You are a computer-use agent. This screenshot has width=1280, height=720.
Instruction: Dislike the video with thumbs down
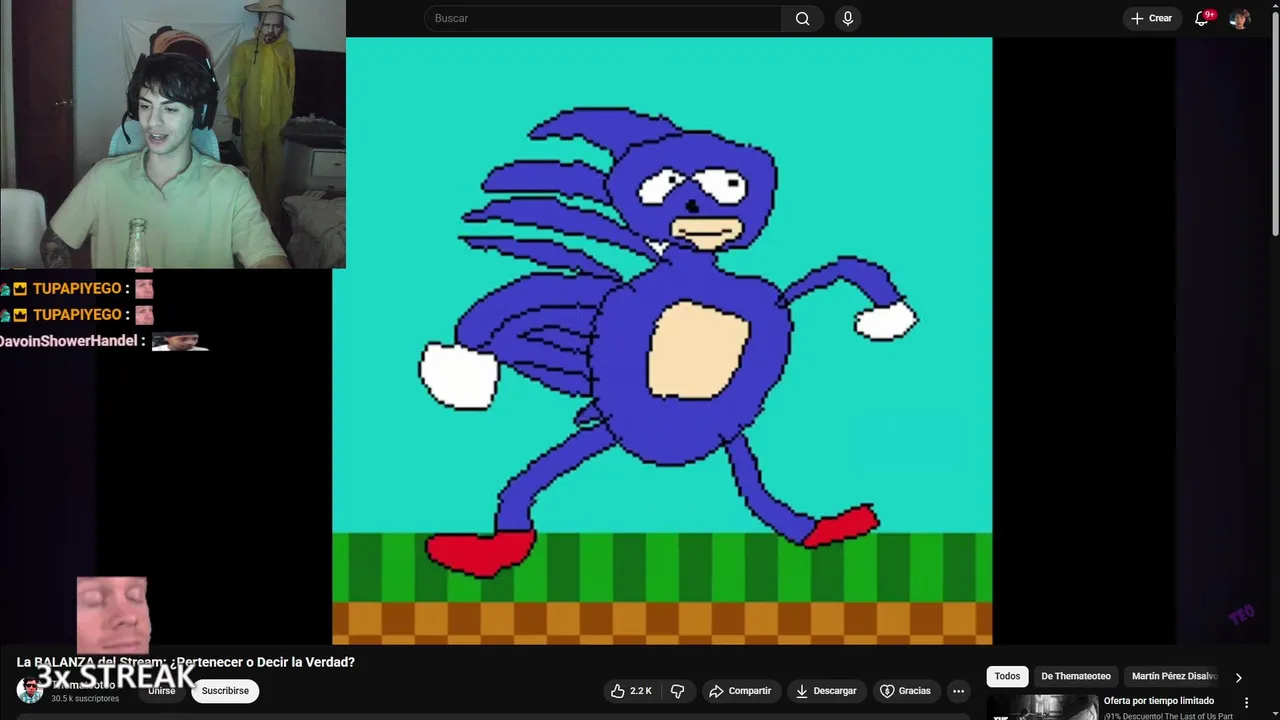click(x=677, y=691)
